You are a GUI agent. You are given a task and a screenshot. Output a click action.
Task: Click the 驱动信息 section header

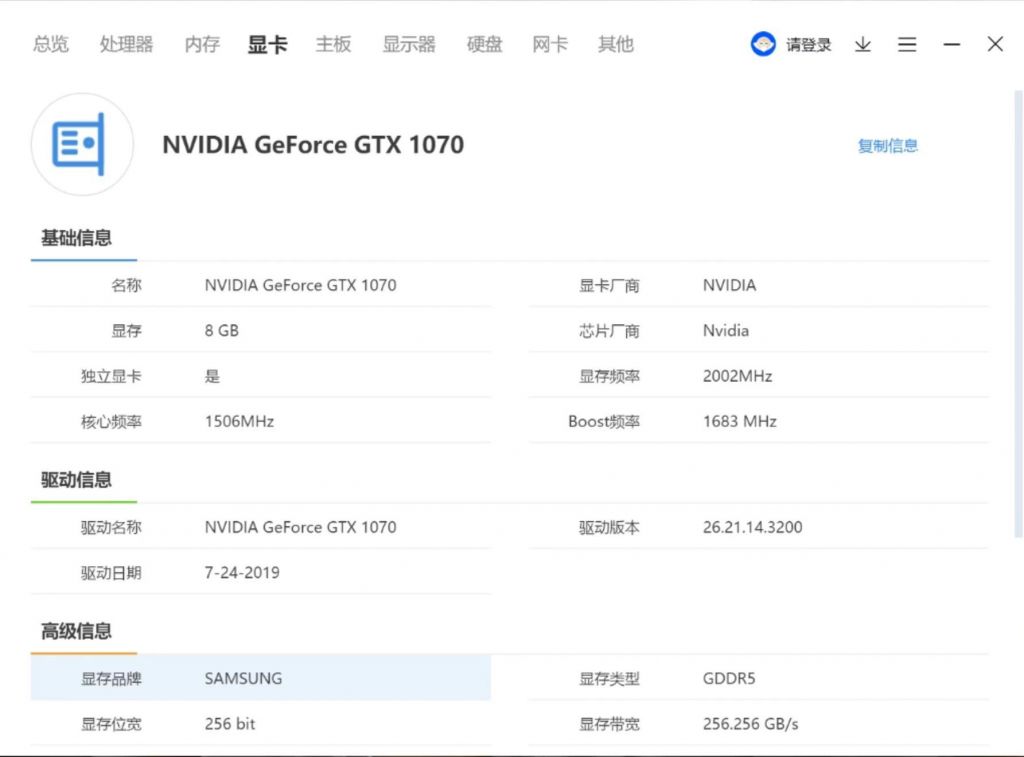(76, 479)
